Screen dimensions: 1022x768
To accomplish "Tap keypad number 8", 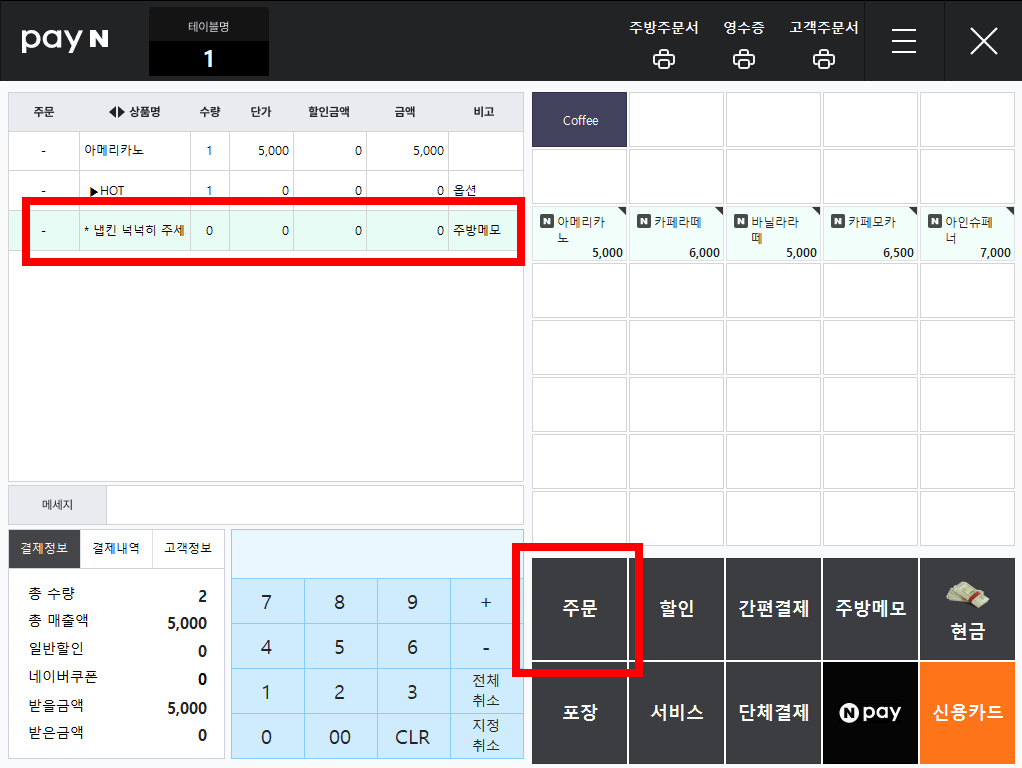I will coord(340,602).
